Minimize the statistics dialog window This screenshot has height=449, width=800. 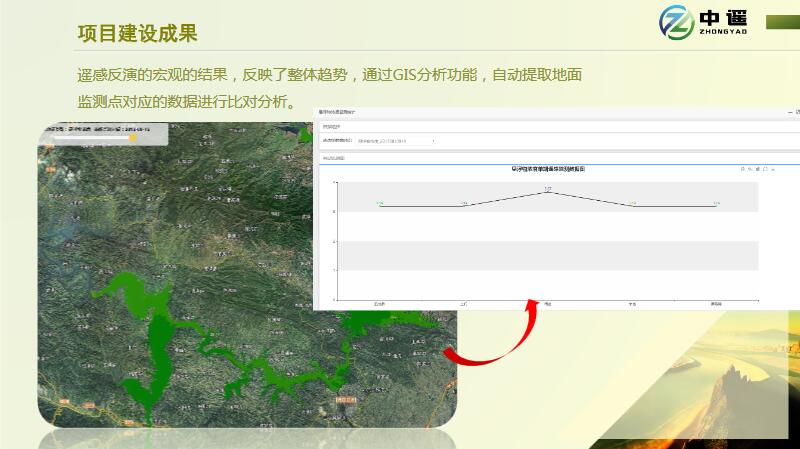coord(788,112)
